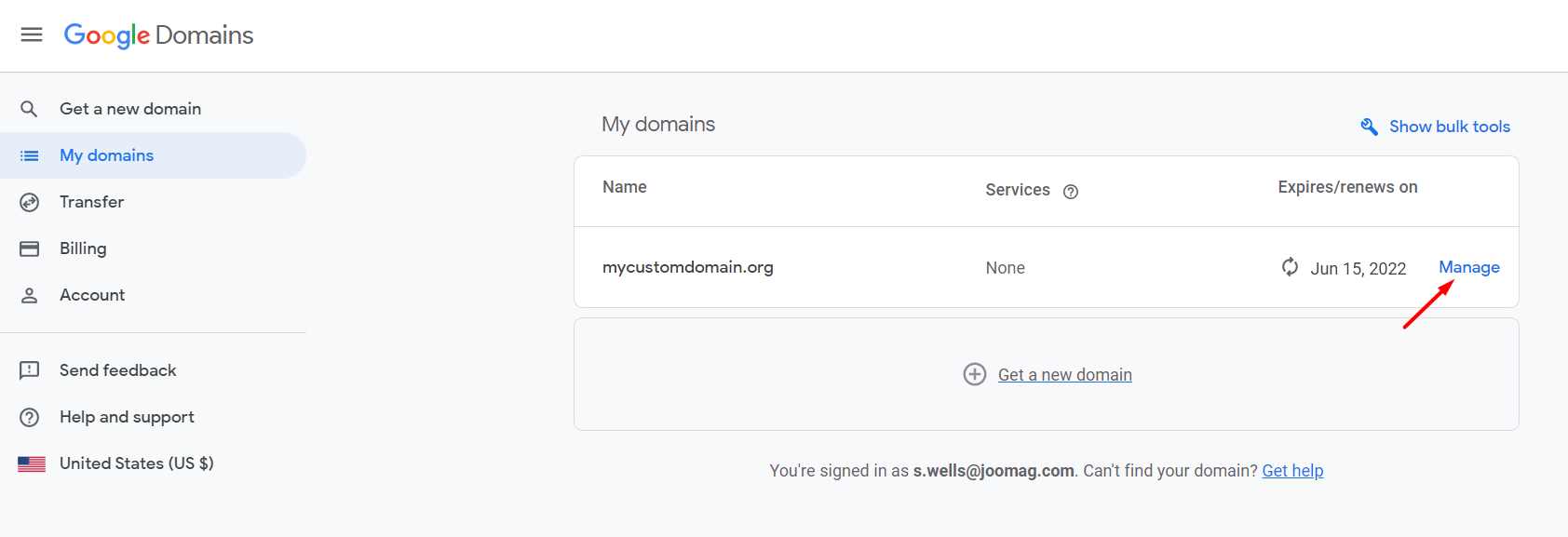Select Get a new domain in sidebar
1568x537 pixels.
click(130, 109)
